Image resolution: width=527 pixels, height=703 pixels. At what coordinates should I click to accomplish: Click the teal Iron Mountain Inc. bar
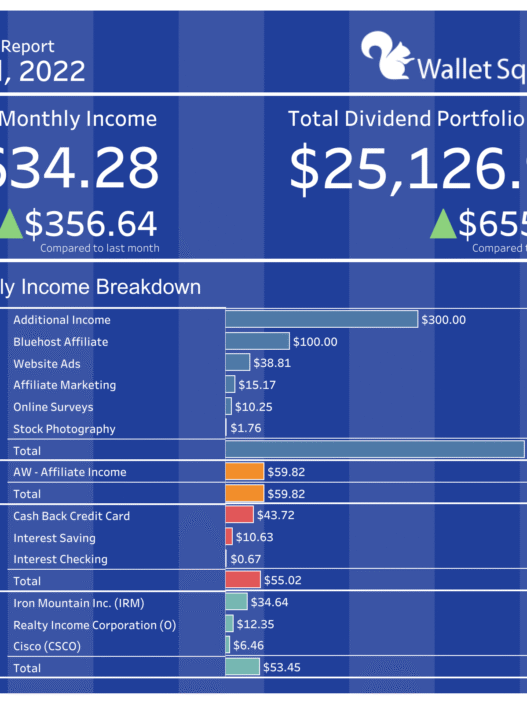click(x=236, y=602)
